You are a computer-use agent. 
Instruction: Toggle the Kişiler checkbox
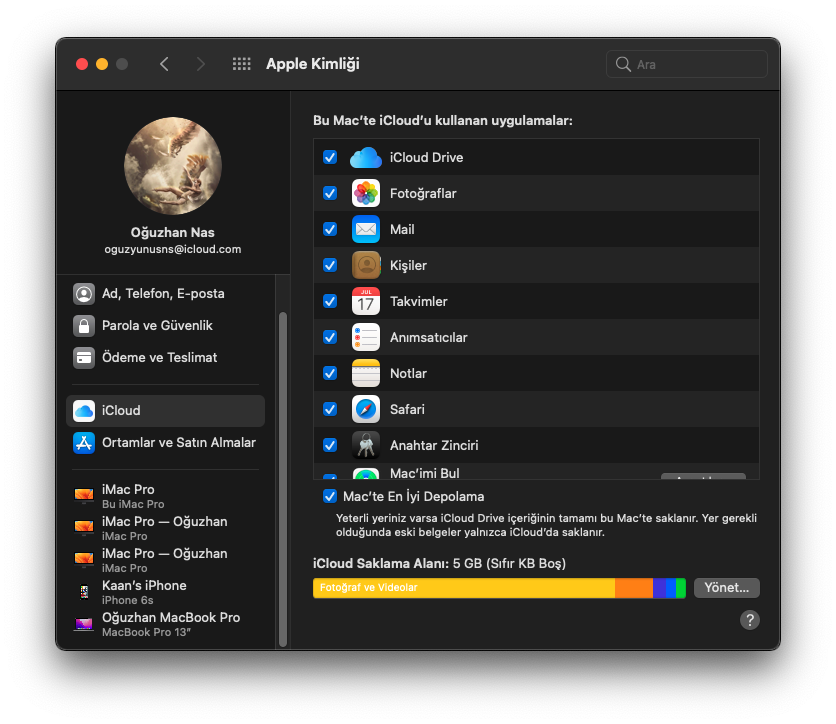click(330, 265)
